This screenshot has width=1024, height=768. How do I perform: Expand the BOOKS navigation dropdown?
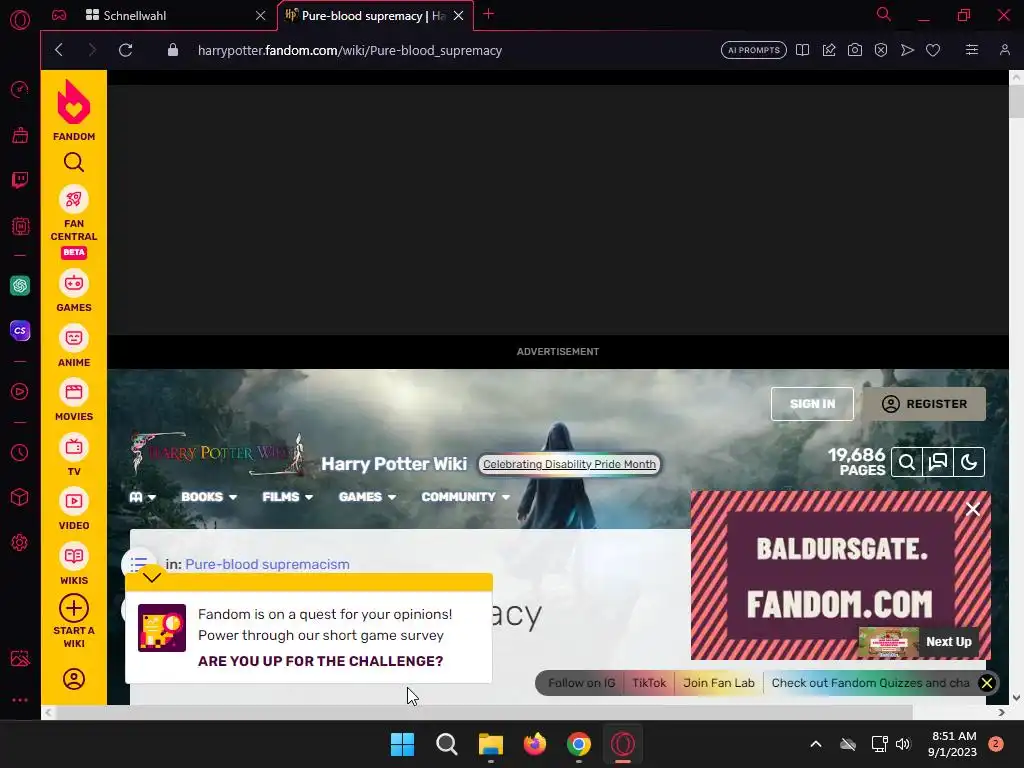[x=209, y=497]
